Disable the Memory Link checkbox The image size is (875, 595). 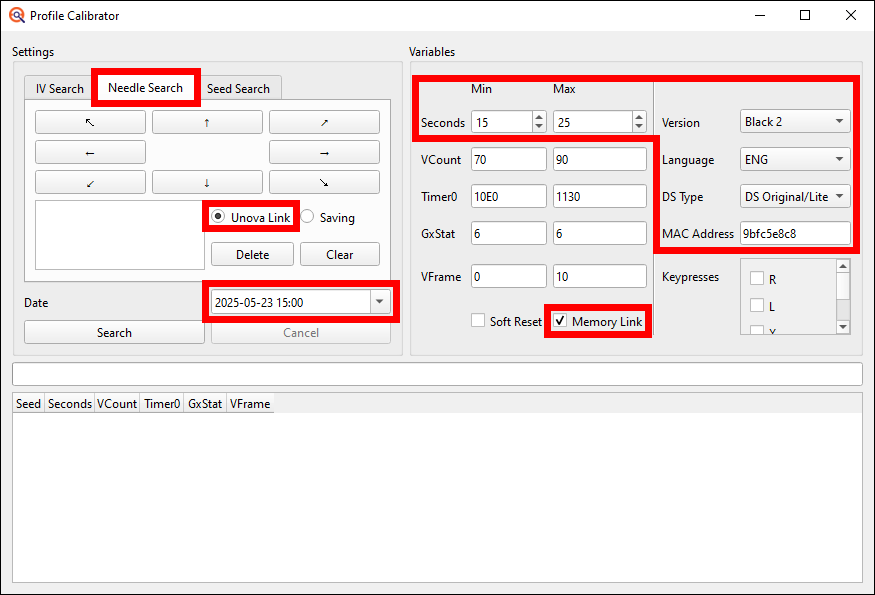click(559, 320)
